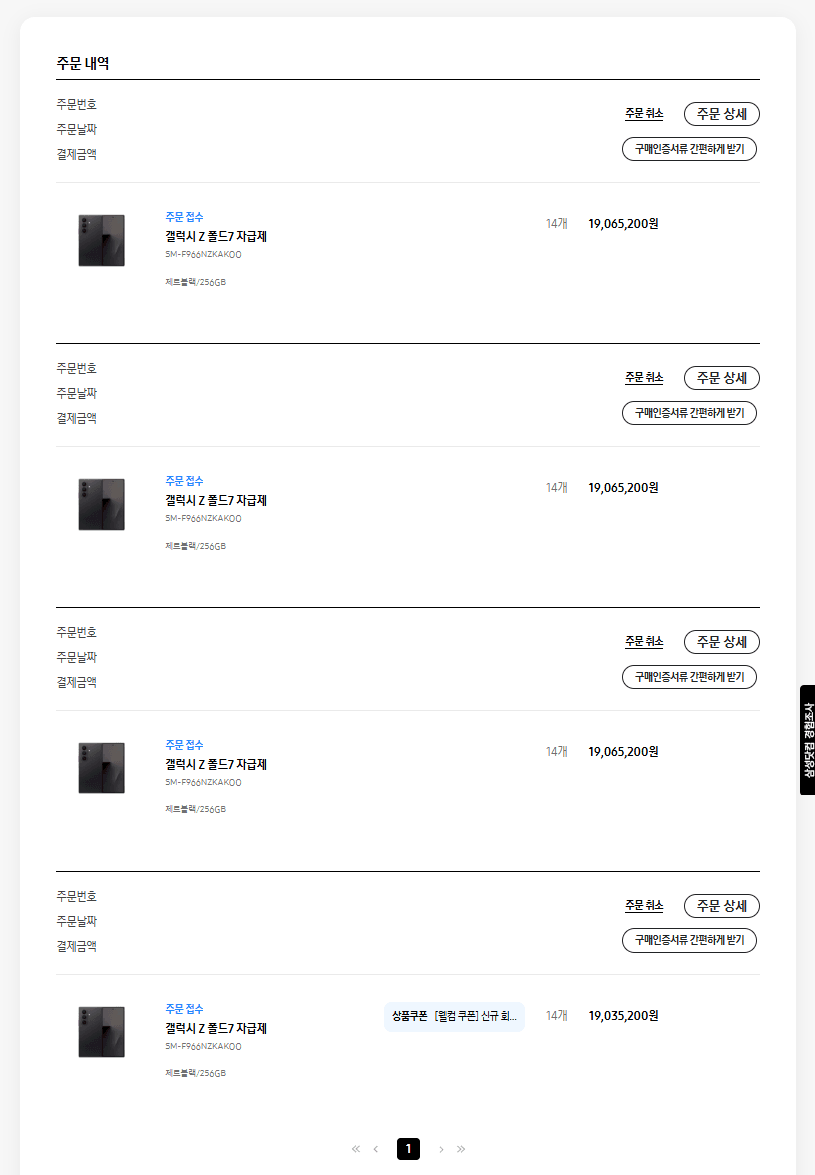Click 주문 취소 on the 19,035,200원 order
This screenshot has height=1175, width=815.
coord(644,906)
